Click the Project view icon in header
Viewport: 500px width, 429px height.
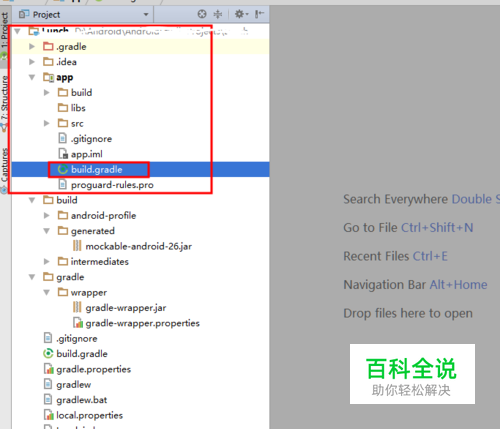coord(24,14)
